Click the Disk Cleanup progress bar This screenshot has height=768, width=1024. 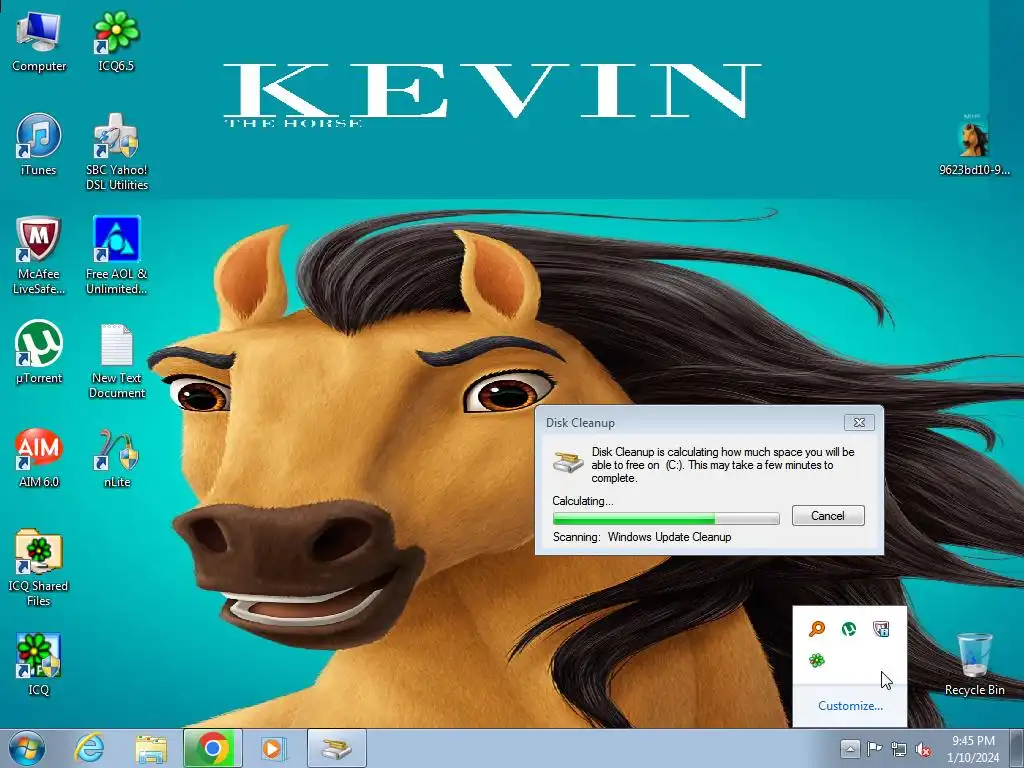tap(666, 519)
